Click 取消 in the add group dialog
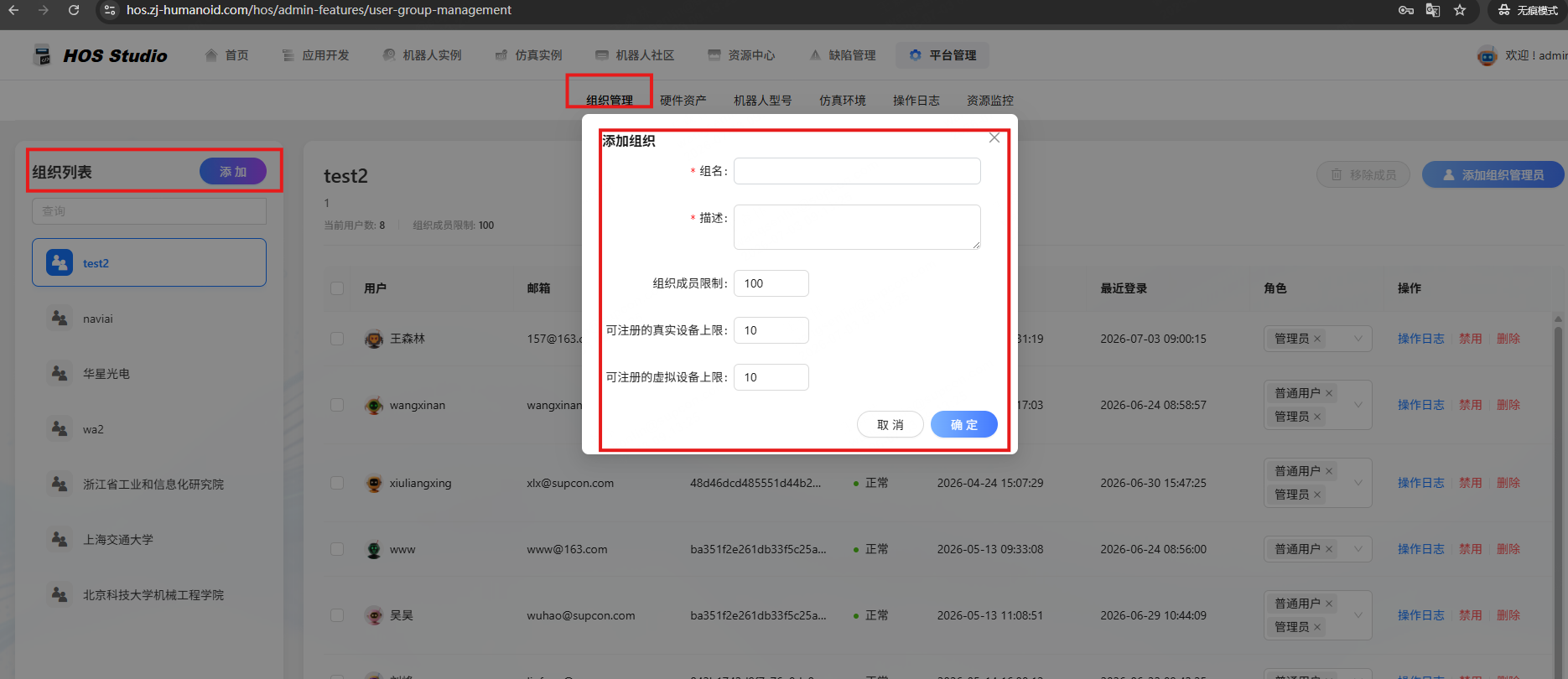 coord(890,424)
